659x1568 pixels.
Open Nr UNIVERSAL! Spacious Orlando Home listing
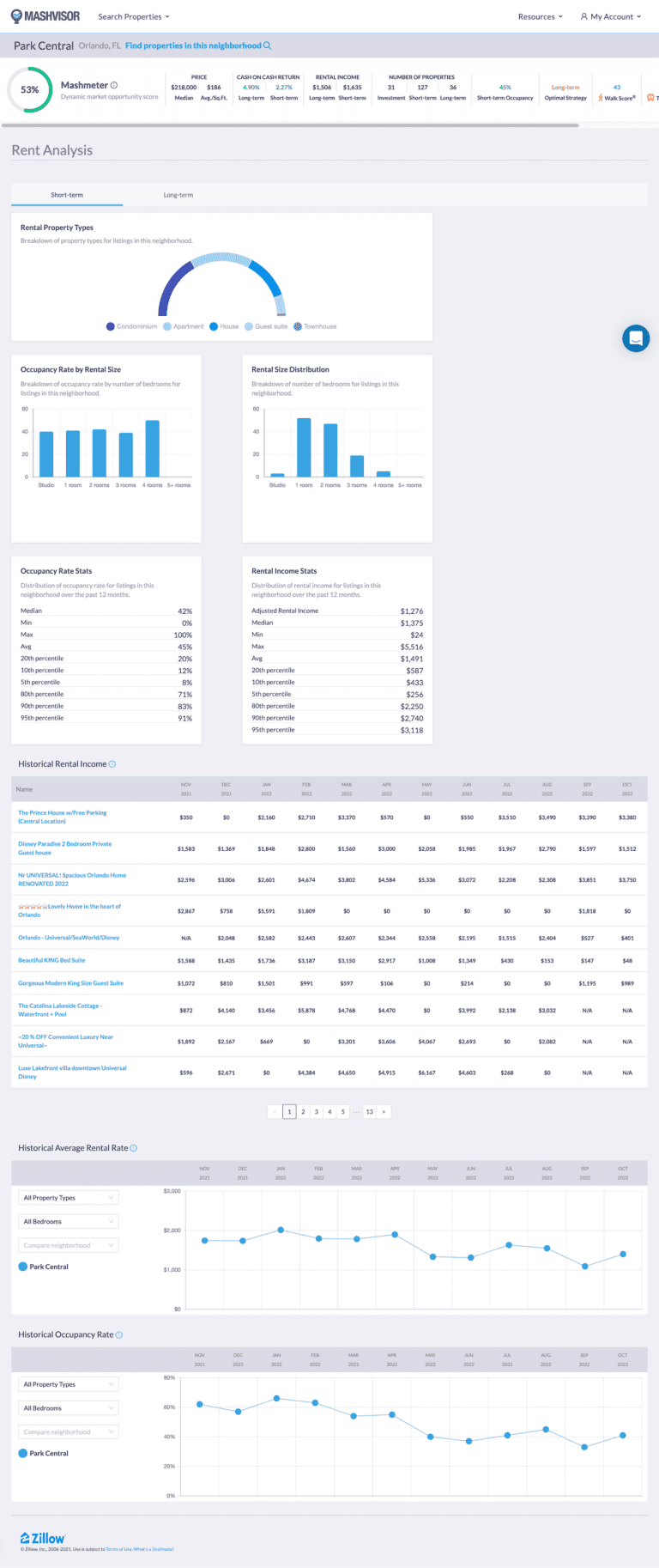pos(72,879)
